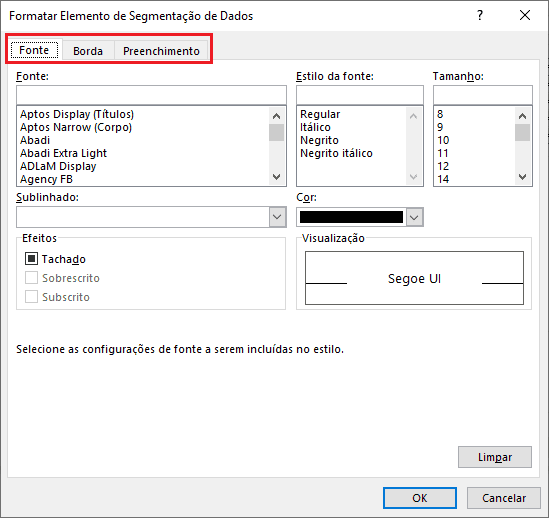Expand the Cor color dropdown arrow
Viewport: 549px width, 518px height.
point(414,217)
